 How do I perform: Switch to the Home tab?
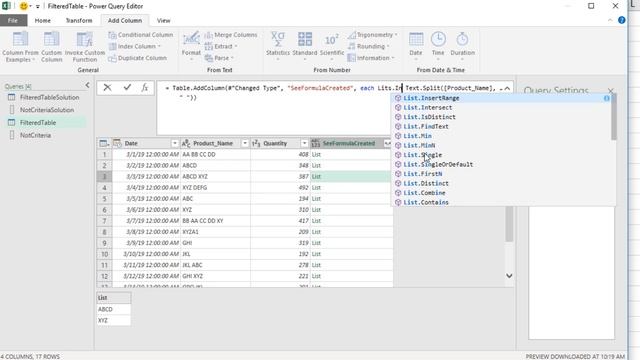(x=42, y=20)
